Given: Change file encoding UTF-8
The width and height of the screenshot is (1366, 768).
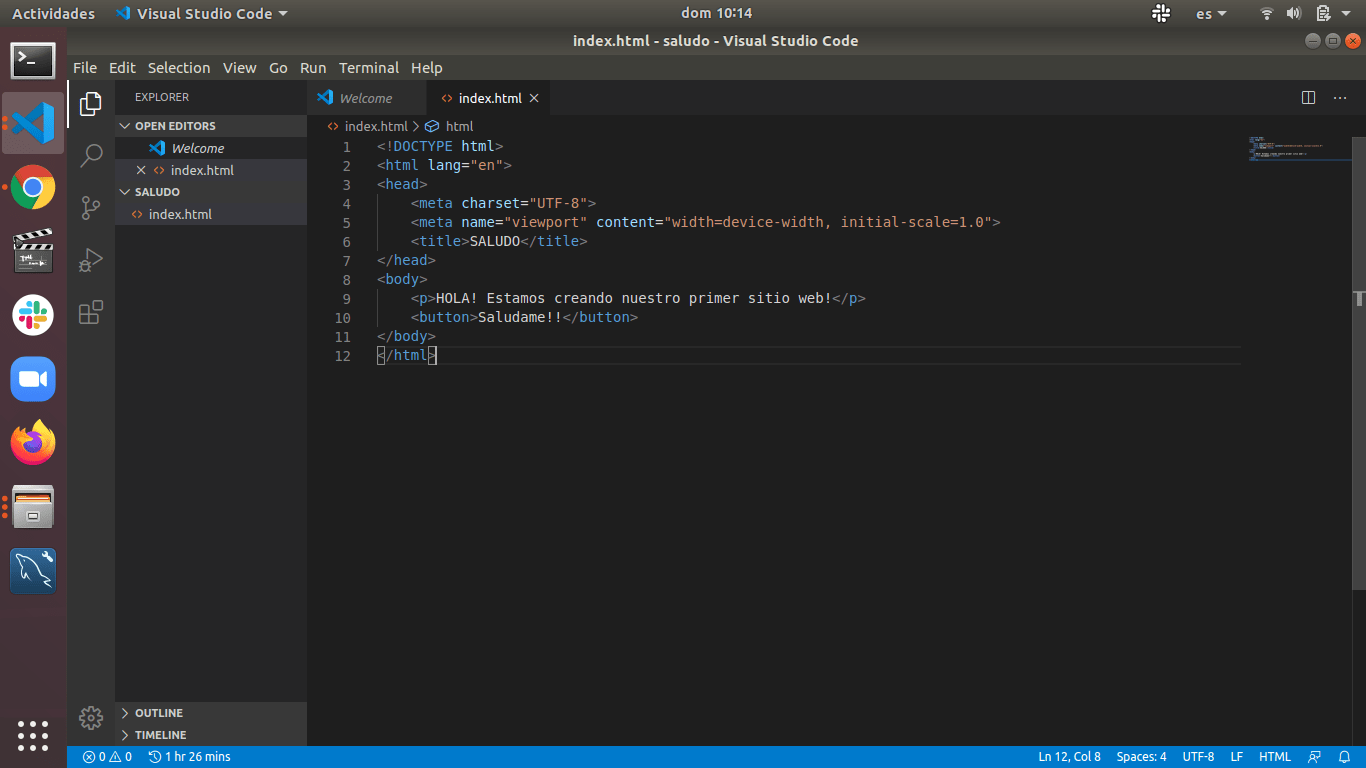Looking at the screenshot, I should [x=1198, y=757].
